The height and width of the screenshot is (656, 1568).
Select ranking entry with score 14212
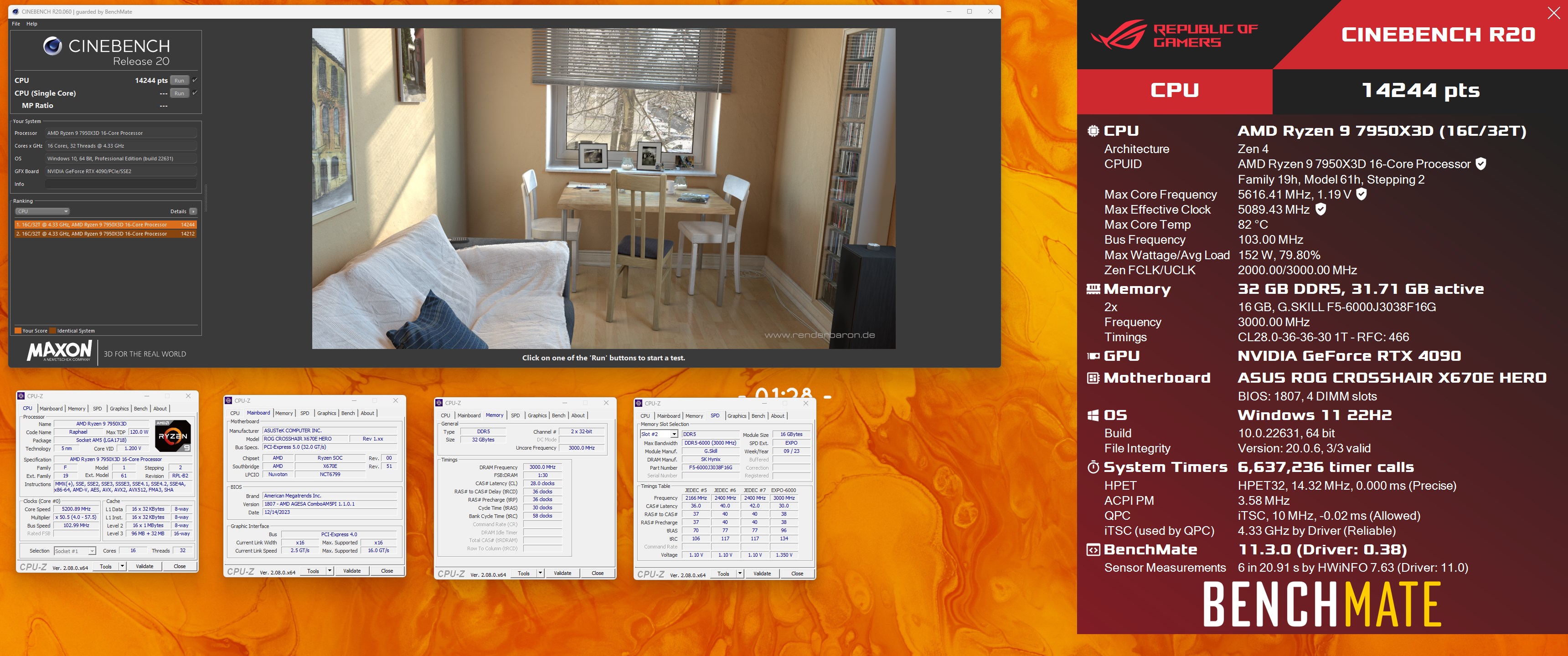click(105, 234)
